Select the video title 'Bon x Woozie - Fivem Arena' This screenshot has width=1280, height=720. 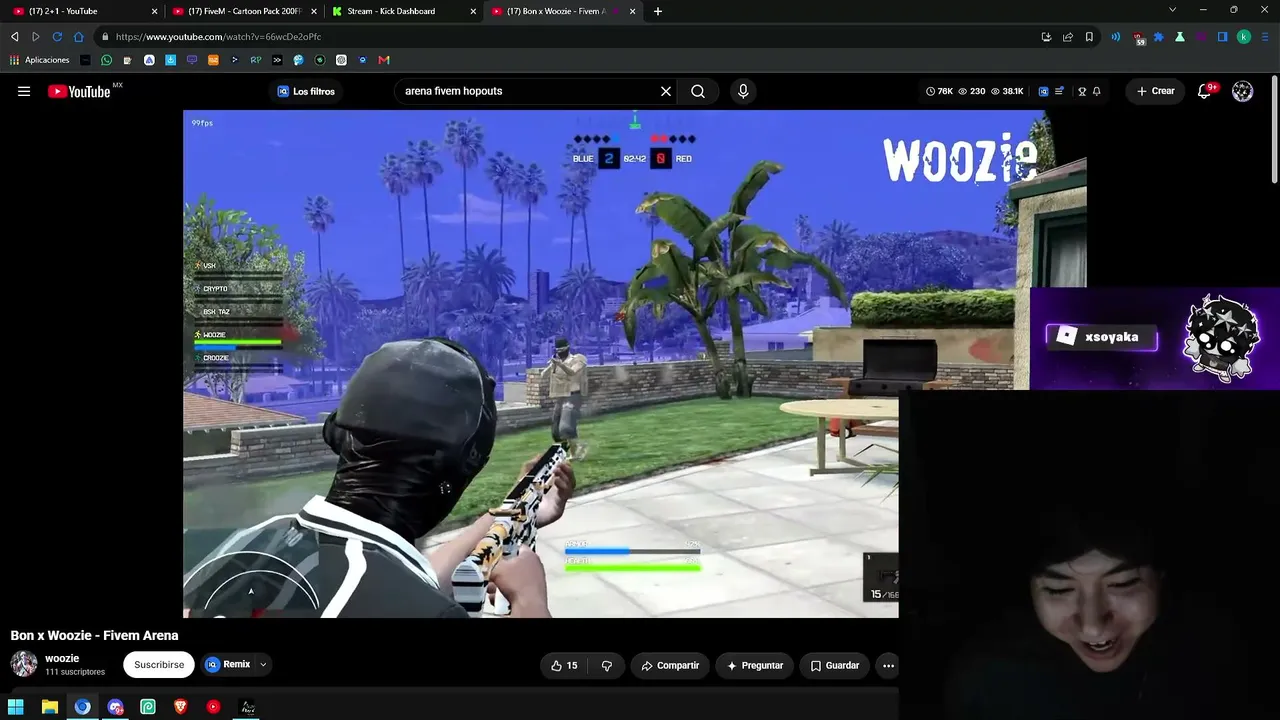[94, 636]
